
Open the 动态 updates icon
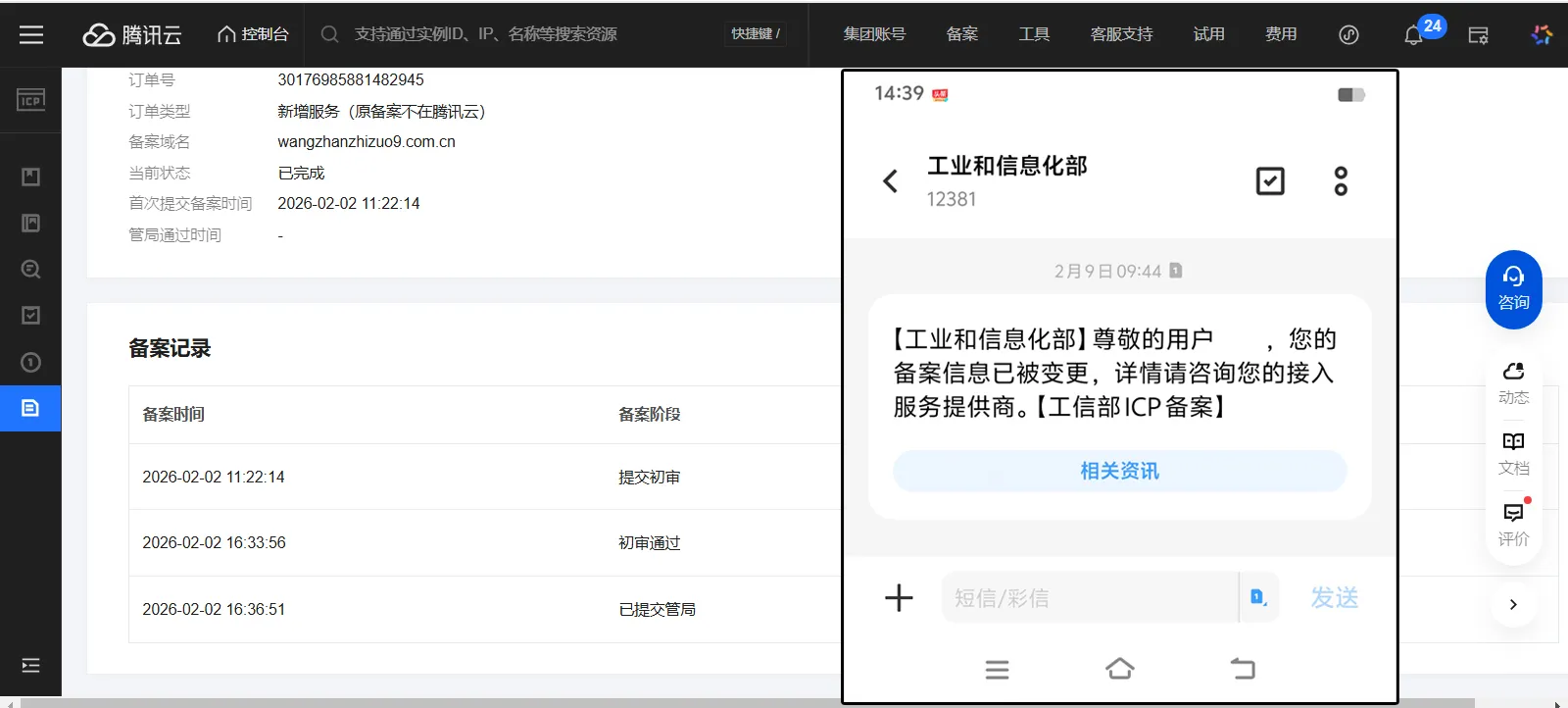[1513, 381]
